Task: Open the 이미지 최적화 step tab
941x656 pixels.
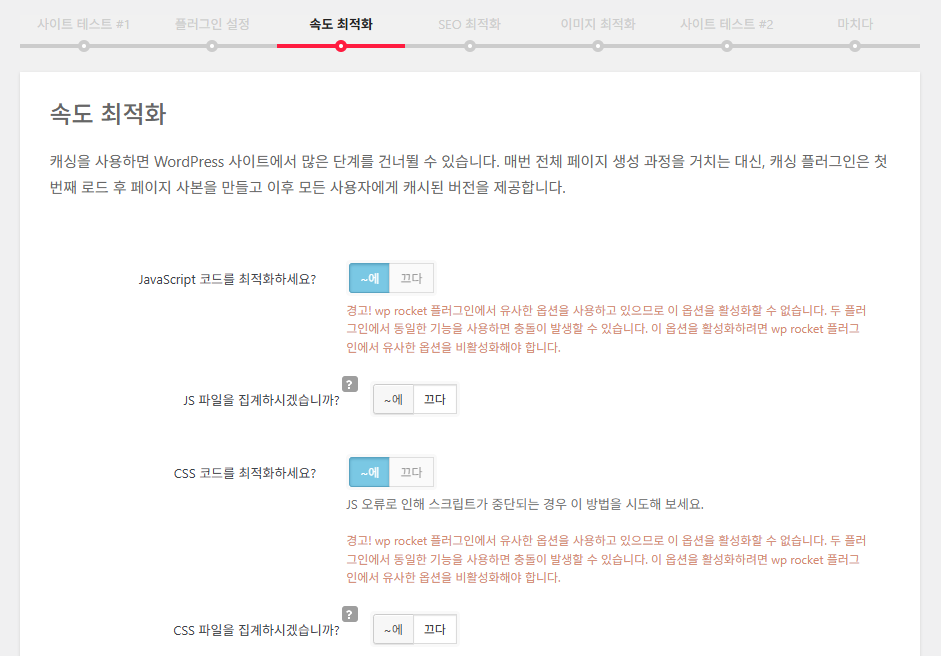Action: 598,22
